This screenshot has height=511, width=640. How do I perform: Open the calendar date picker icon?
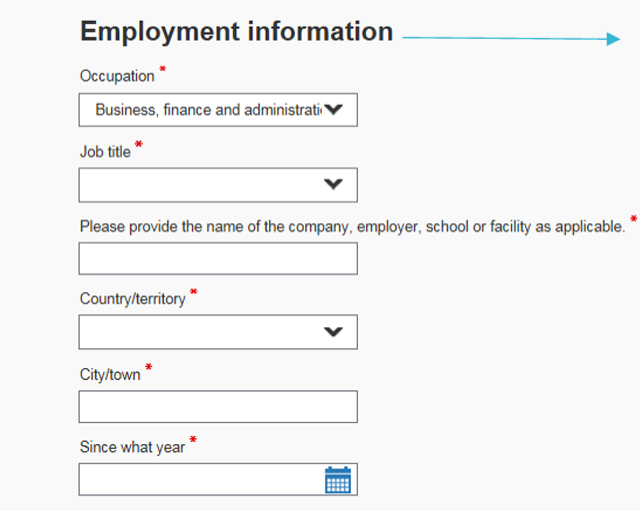(x=338, y=480)
